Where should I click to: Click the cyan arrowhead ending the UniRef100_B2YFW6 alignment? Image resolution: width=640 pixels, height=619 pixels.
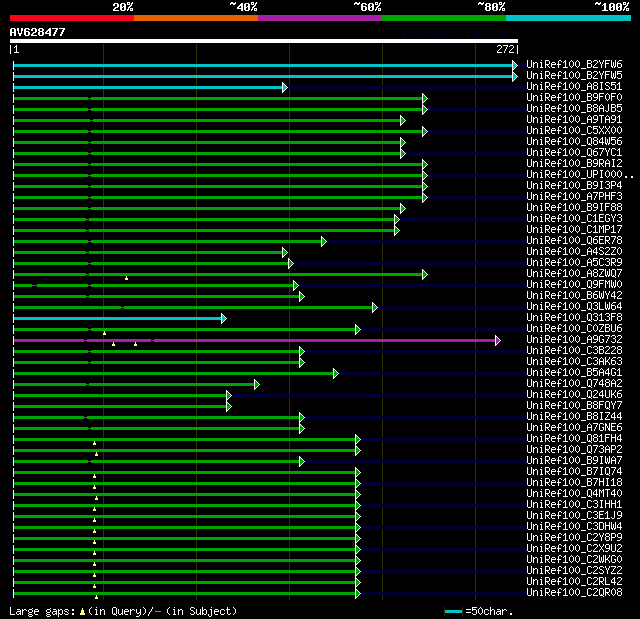coord(515,65)
